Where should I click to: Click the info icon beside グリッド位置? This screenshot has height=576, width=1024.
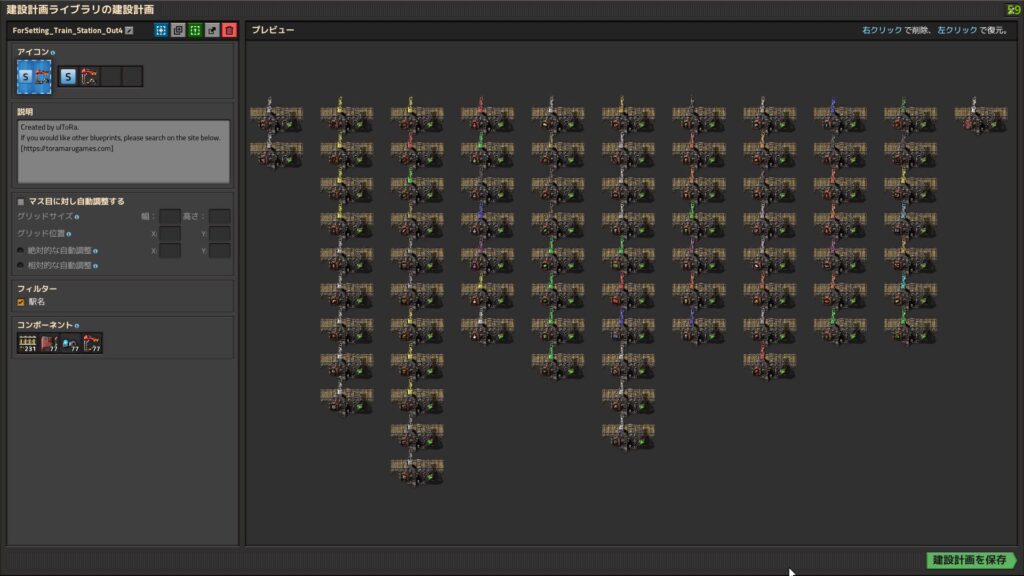pos(69,234)
